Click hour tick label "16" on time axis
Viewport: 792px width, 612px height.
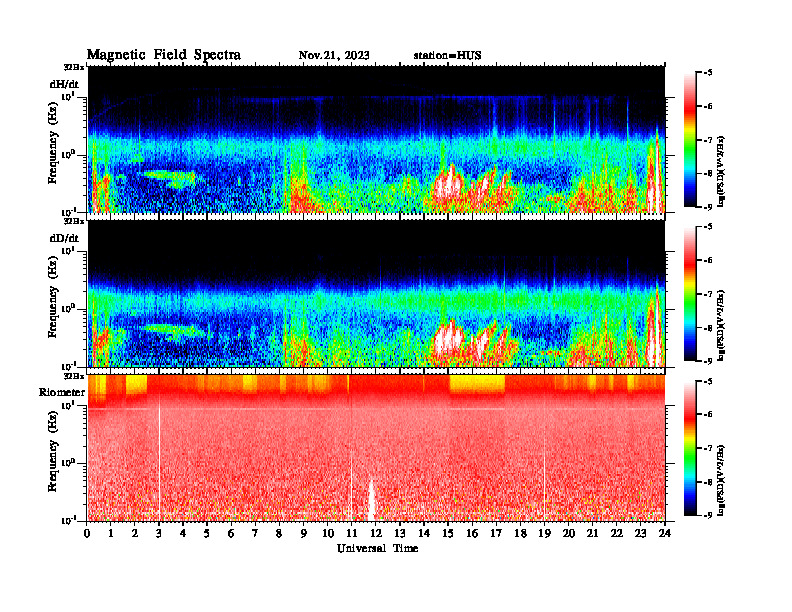pos(472,533)
